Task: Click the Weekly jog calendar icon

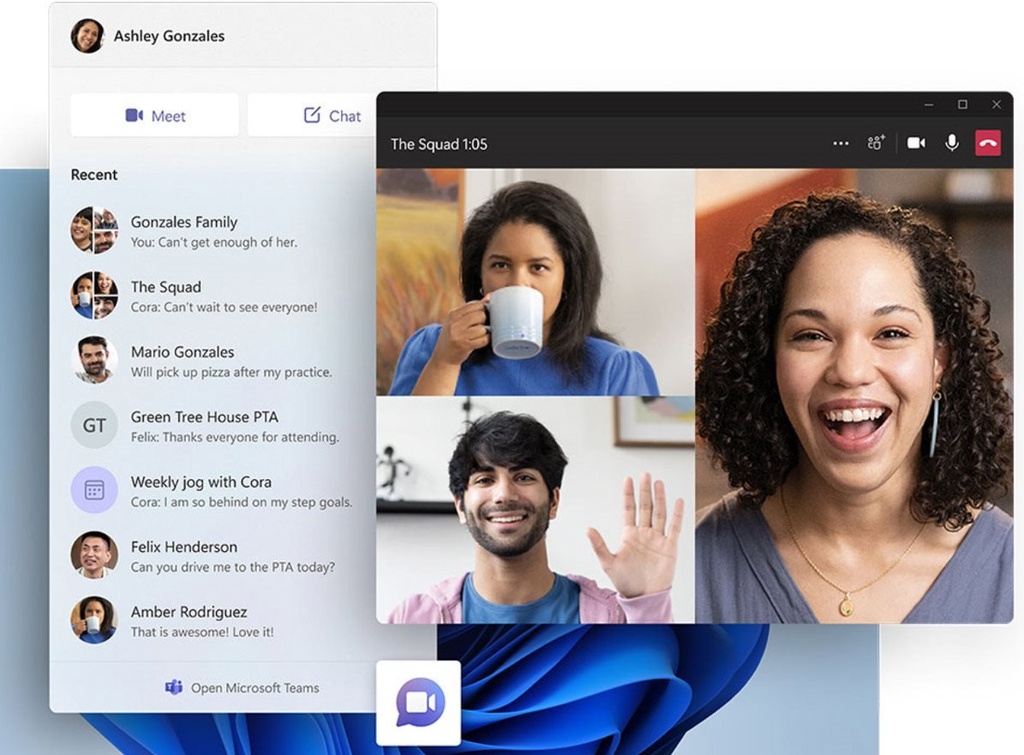Action: 94,490
